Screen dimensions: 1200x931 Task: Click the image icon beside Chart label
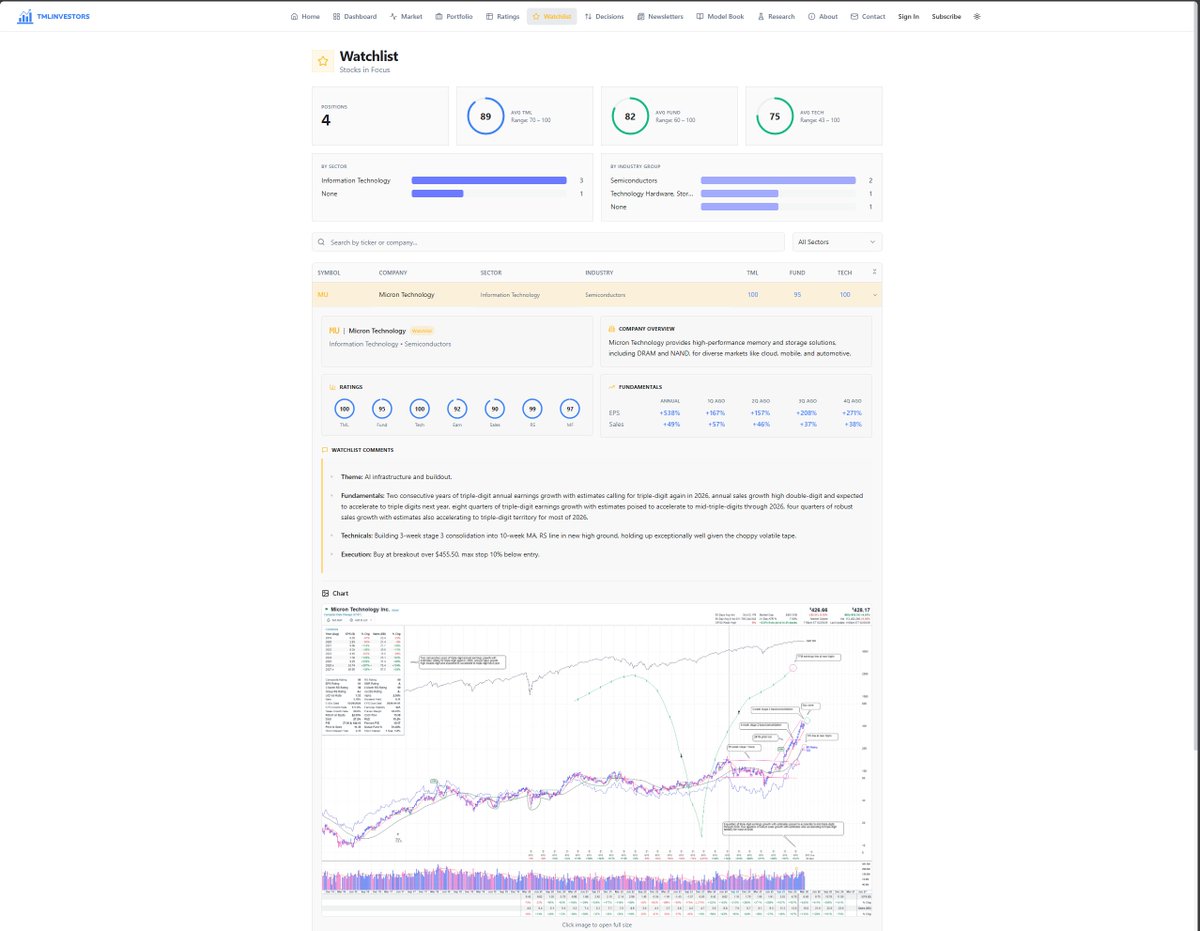(325, 593)
